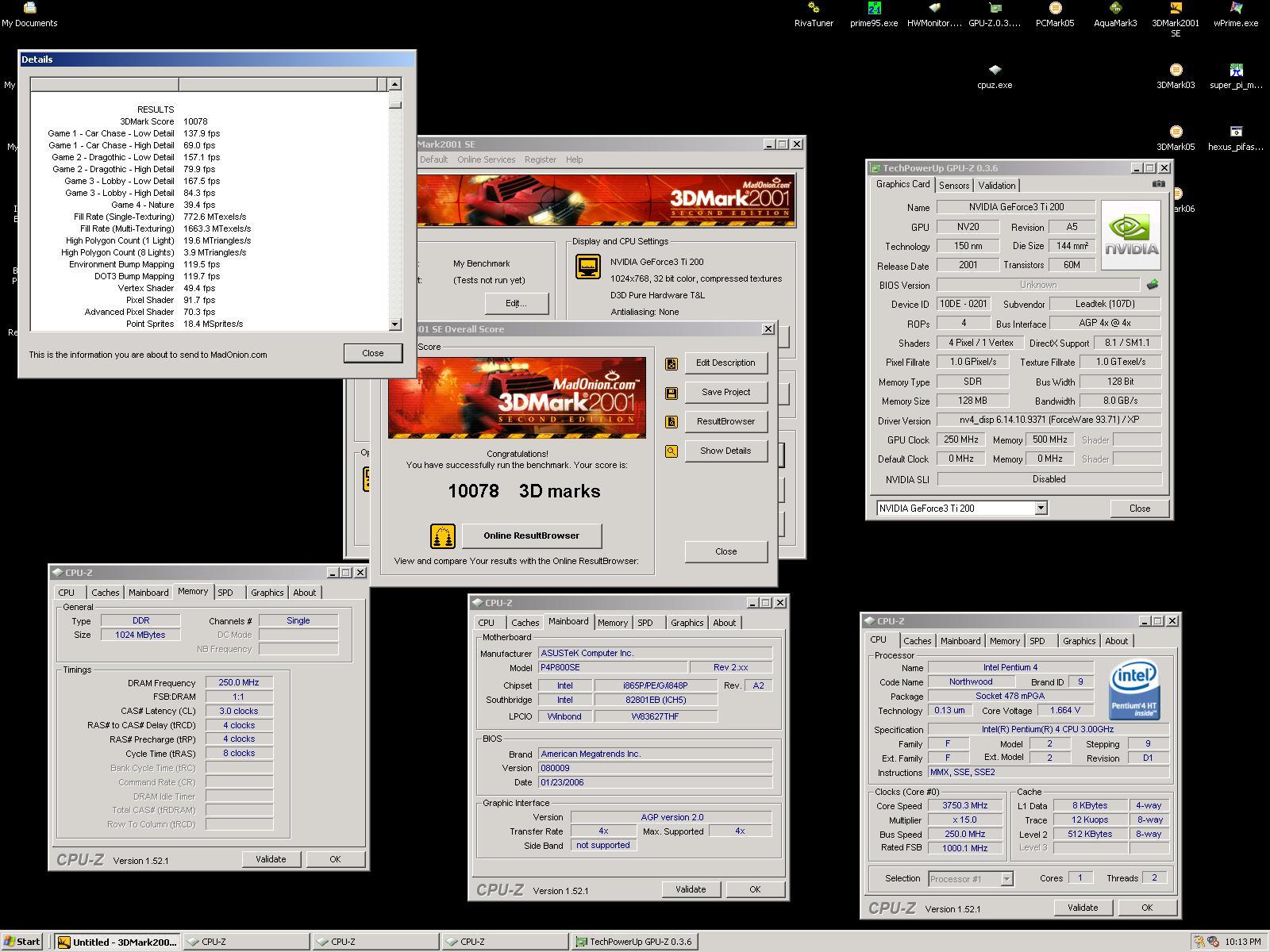Screen dimensions: 1270x952
Task: Open the Start menu
Action: coord(21,942)
